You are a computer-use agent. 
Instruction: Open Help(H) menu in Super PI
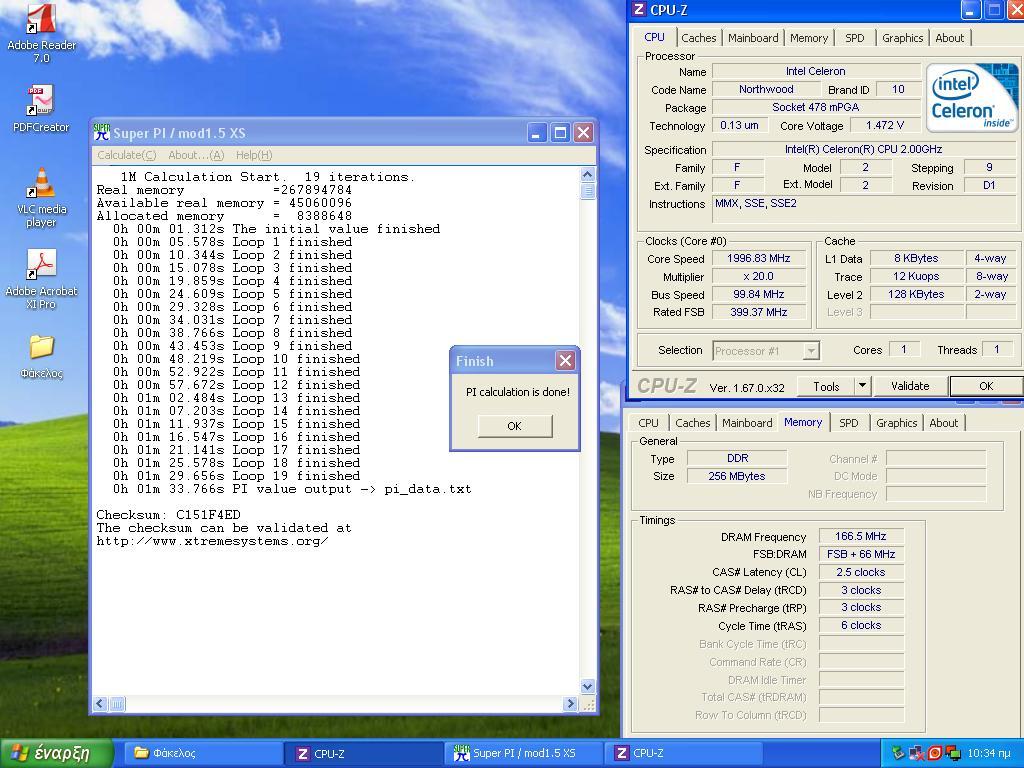pos(254,155)
